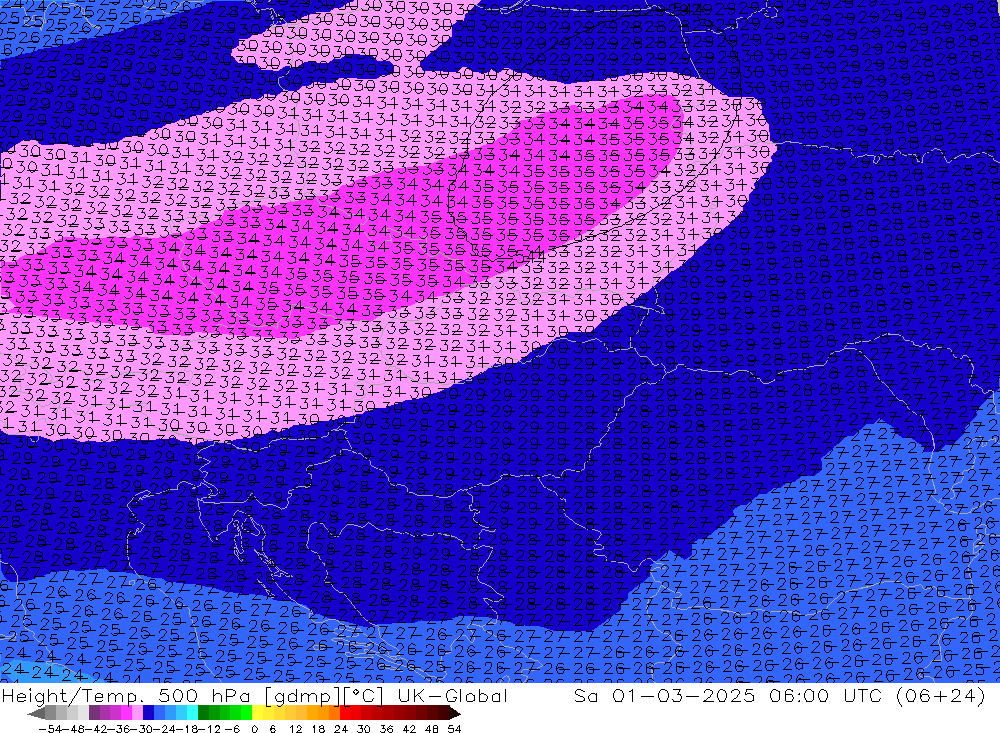Viewport: 1000px width, 733px height.
Task: Click the "36" legend value
Action: (386, 729)
